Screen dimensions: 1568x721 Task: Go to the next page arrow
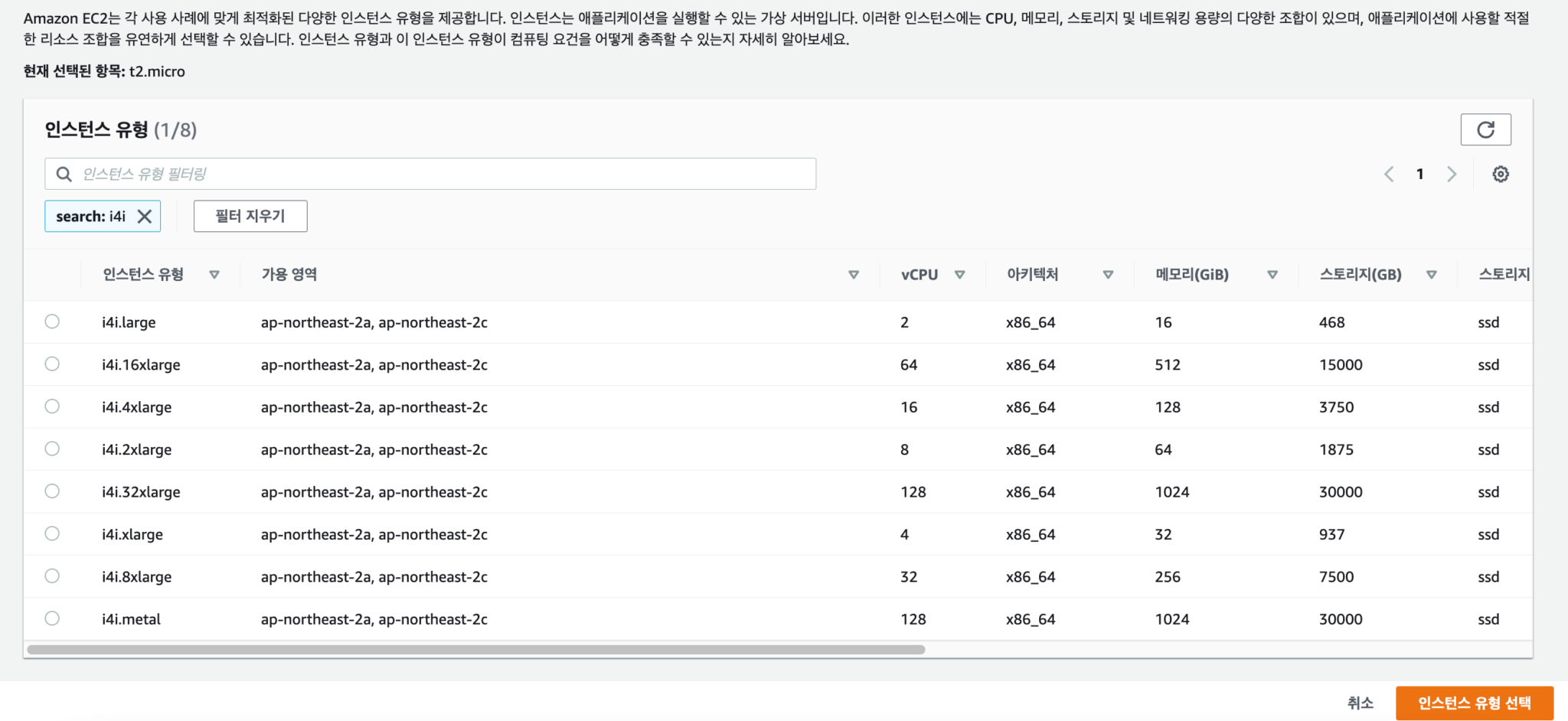click(x=1452, y=174)
